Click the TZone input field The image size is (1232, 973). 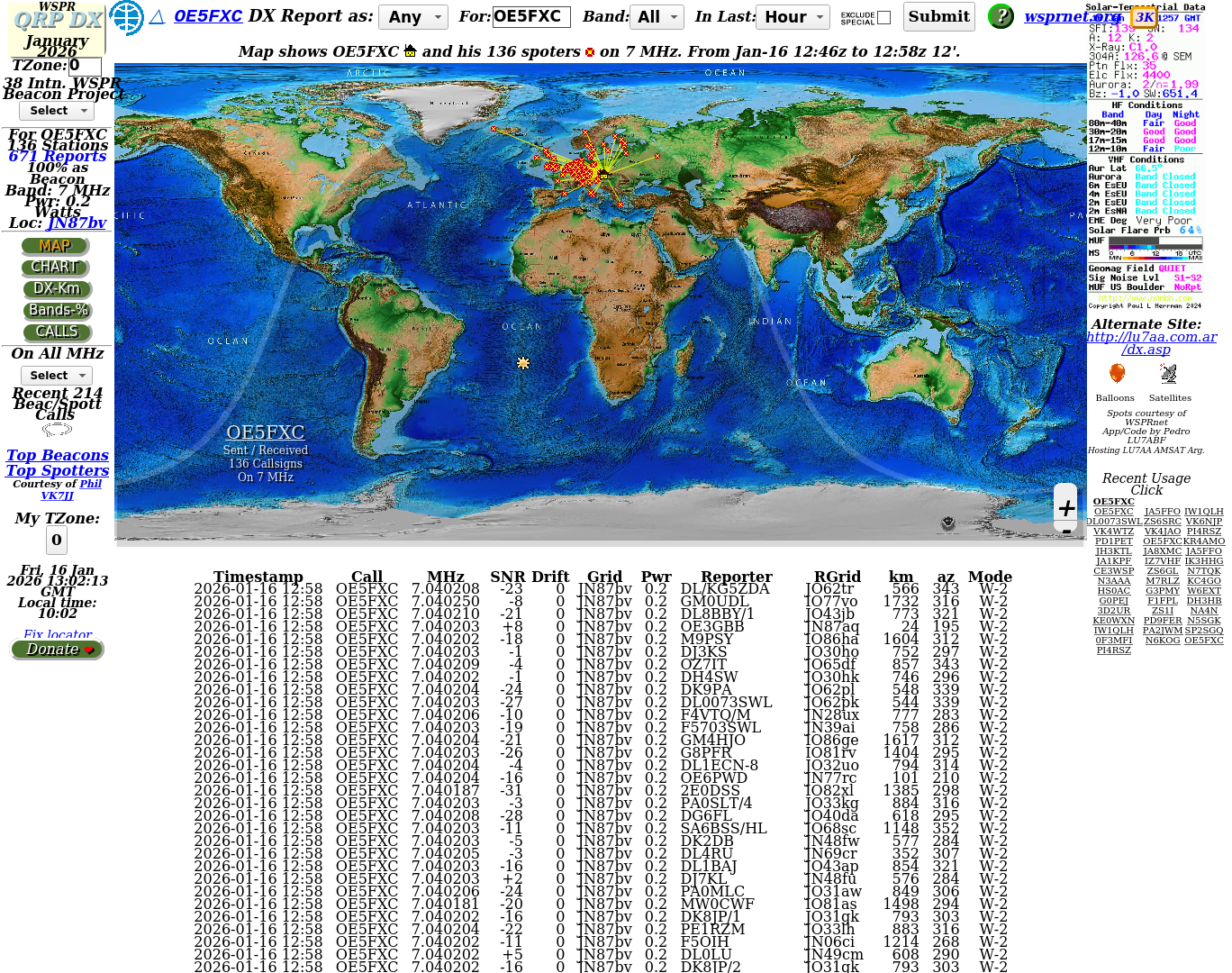(85, 66)
